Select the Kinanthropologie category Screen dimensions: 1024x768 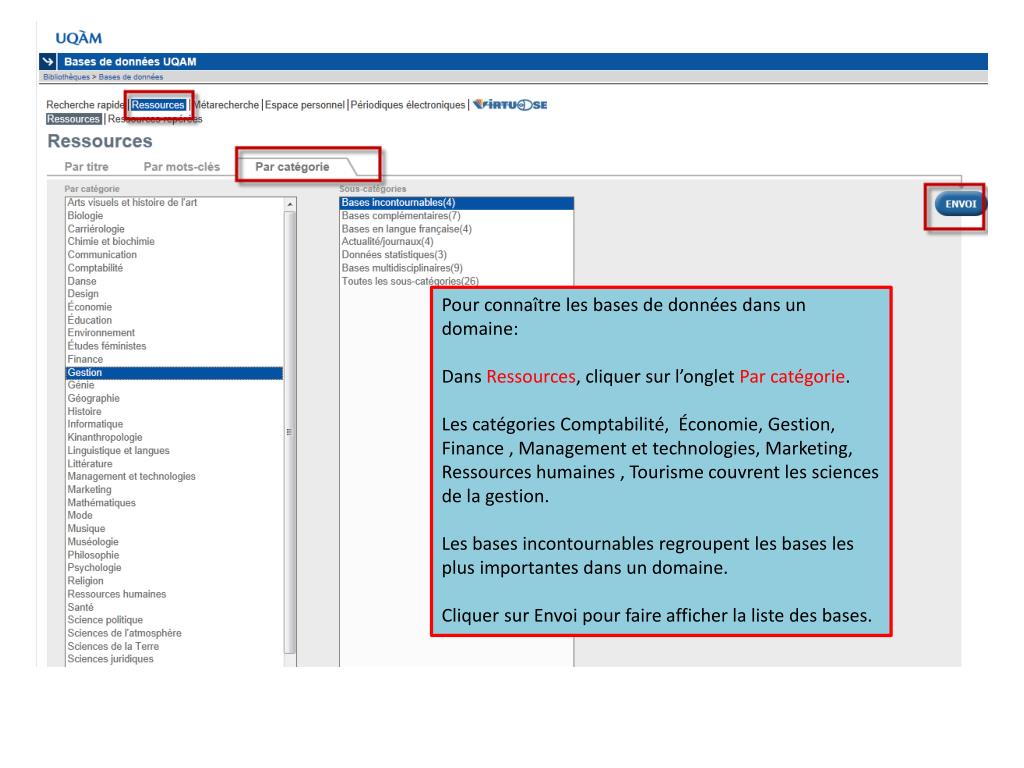click(x=174, y=438)
